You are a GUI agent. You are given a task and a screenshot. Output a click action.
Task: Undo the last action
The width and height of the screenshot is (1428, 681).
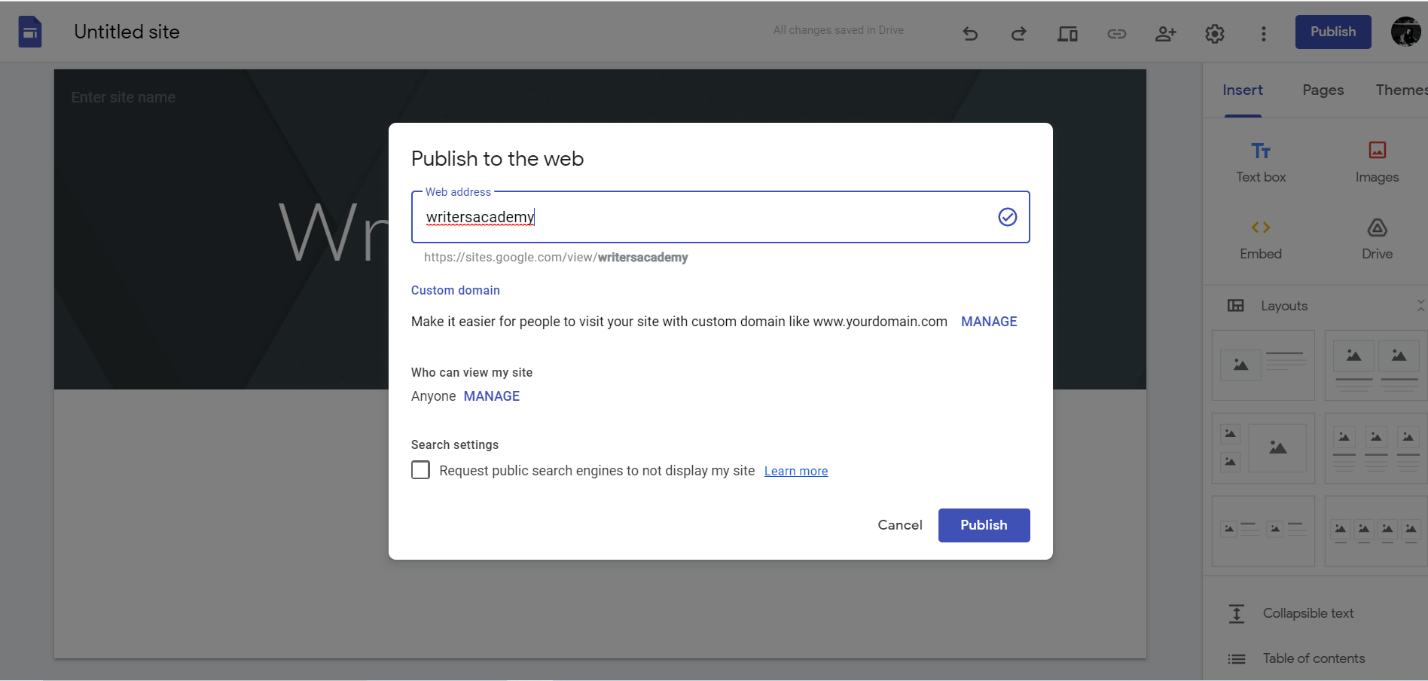pos(970,33)
